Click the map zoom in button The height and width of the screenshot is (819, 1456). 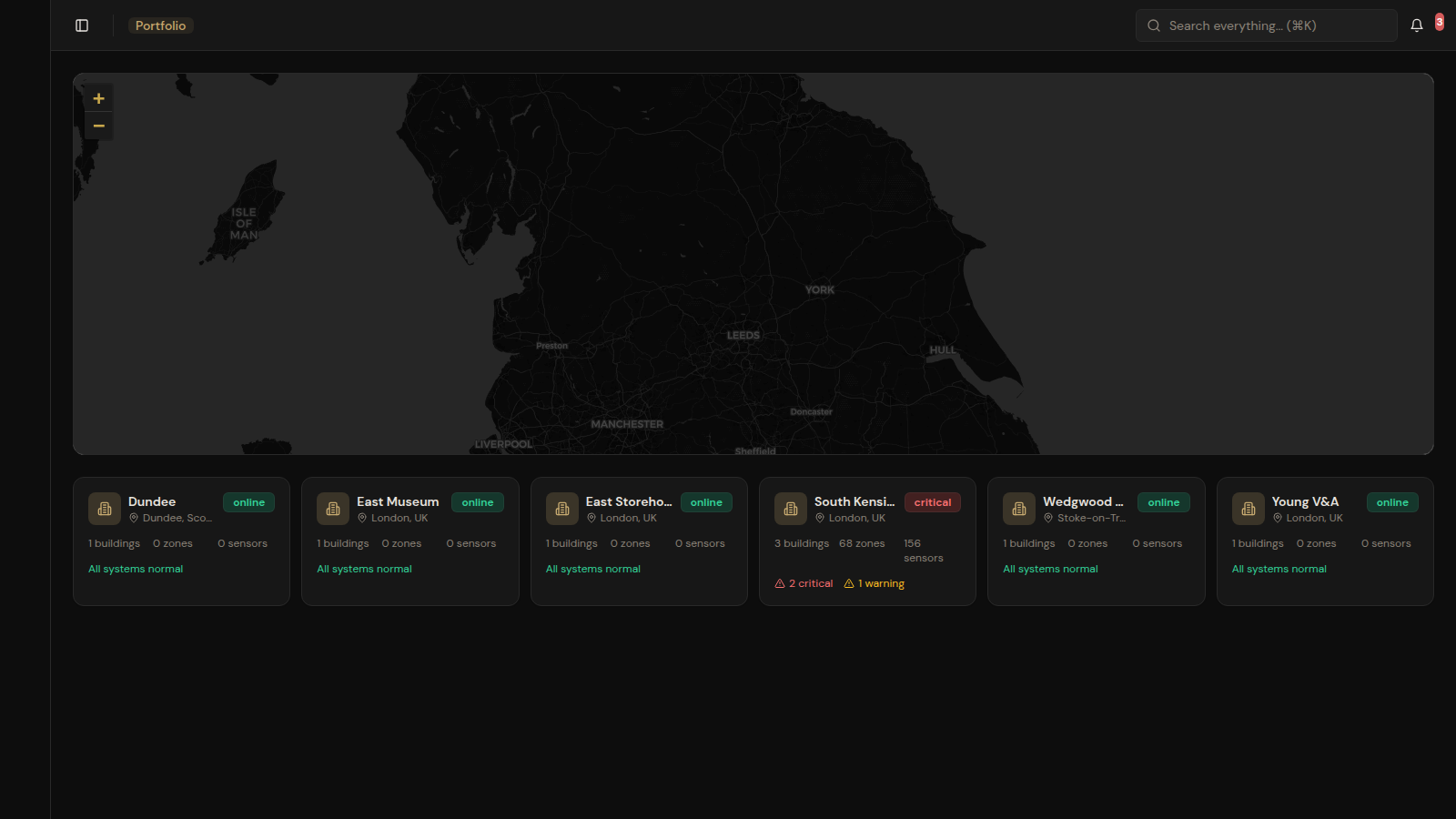coord(98,97)
